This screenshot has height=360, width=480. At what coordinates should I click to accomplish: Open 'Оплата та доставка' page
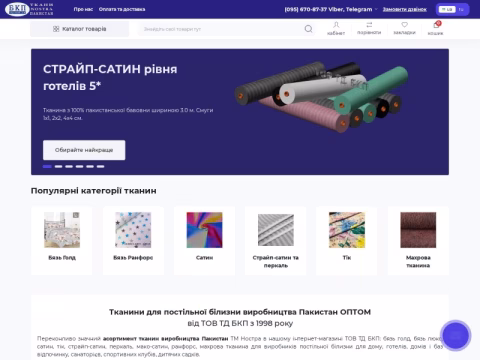pos(122,9)
